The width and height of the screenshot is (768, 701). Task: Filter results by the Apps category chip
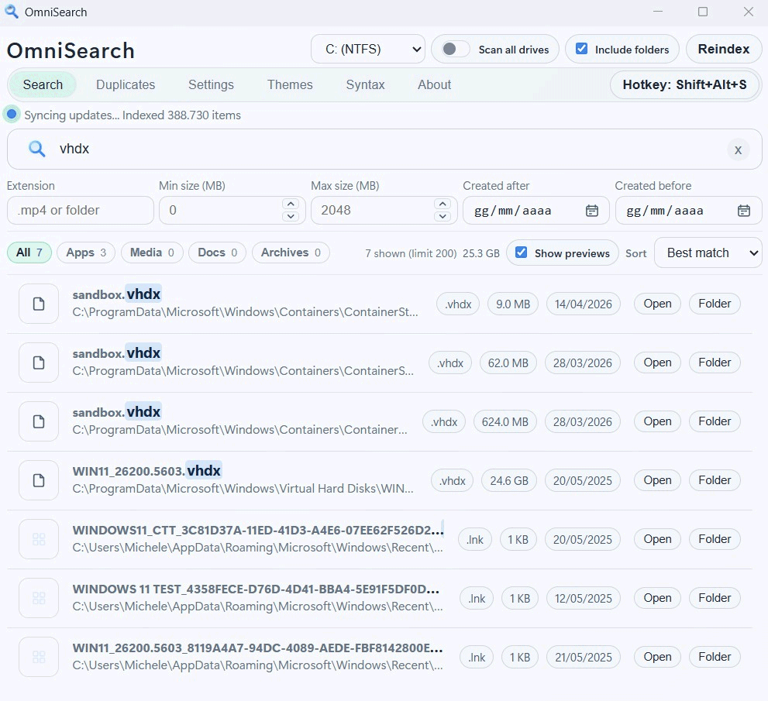click(x=86, y=253)
